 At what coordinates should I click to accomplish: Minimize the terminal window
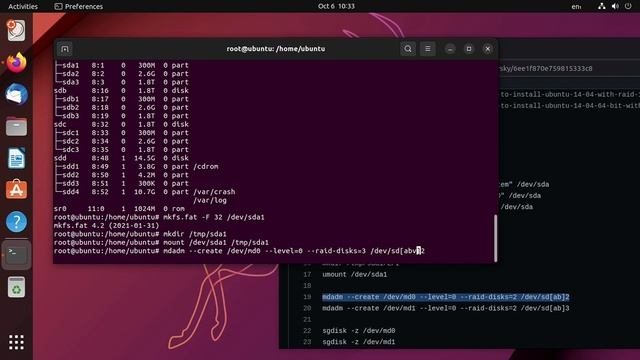[450, 49]
